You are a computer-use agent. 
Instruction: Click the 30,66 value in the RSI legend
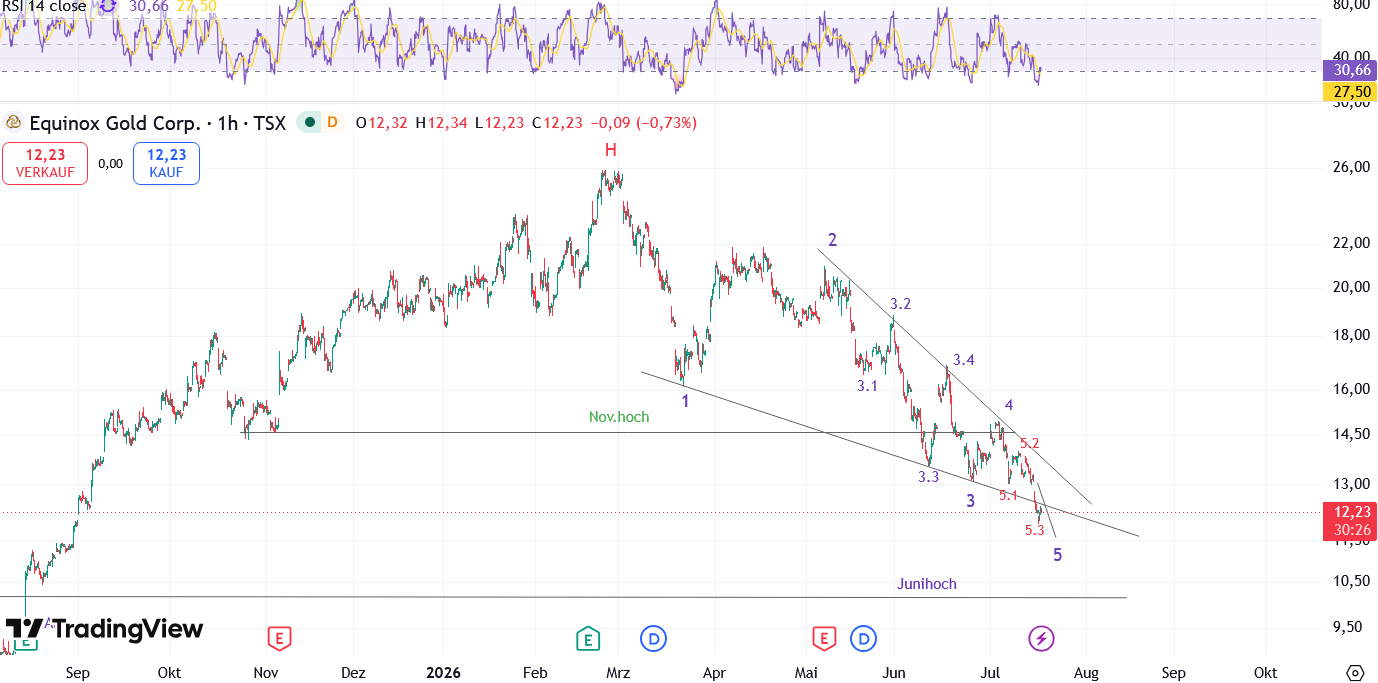click(x=148, y=6)
